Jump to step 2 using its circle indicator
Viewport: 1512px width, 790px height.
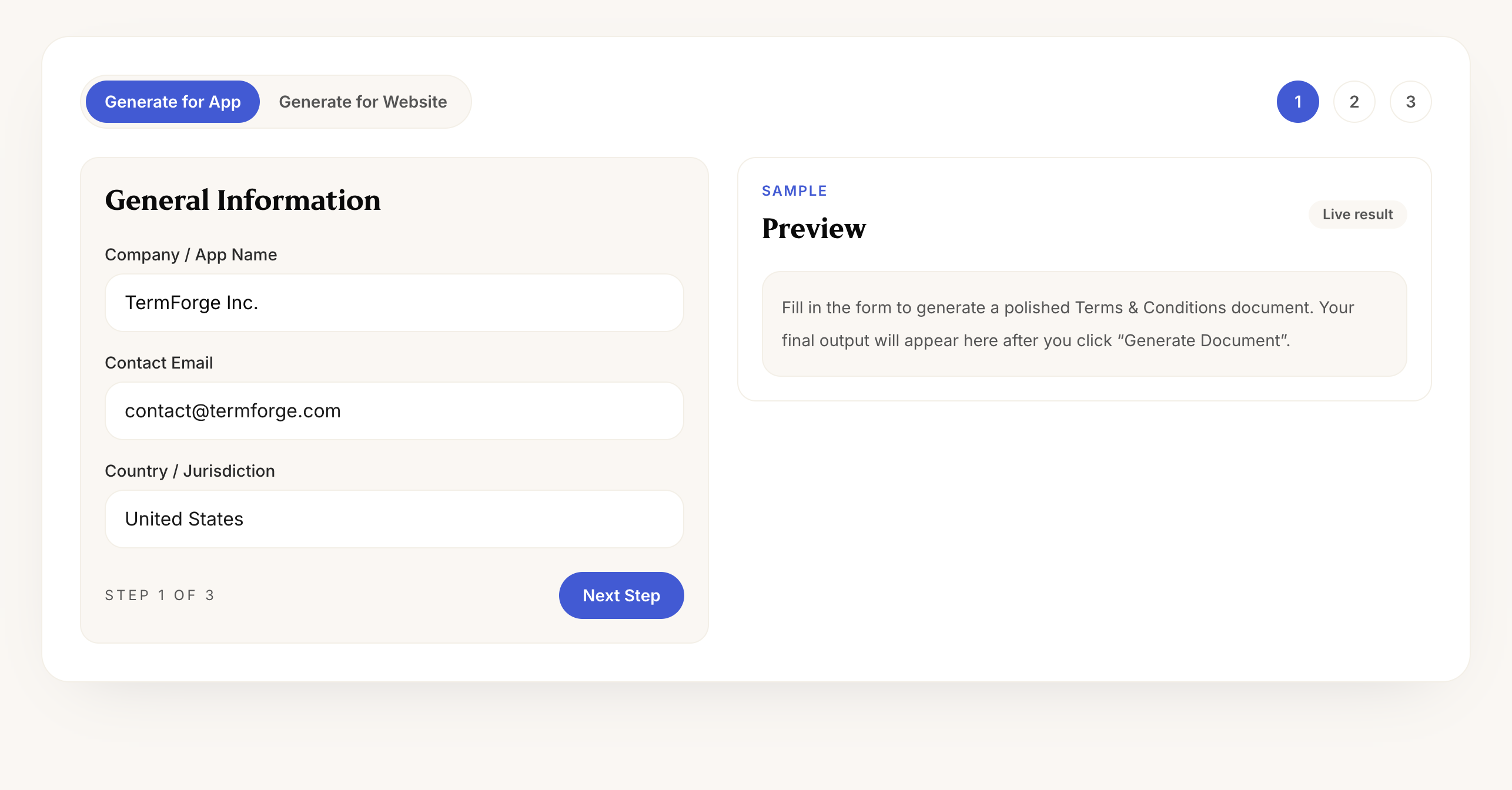coord(1354,101)
